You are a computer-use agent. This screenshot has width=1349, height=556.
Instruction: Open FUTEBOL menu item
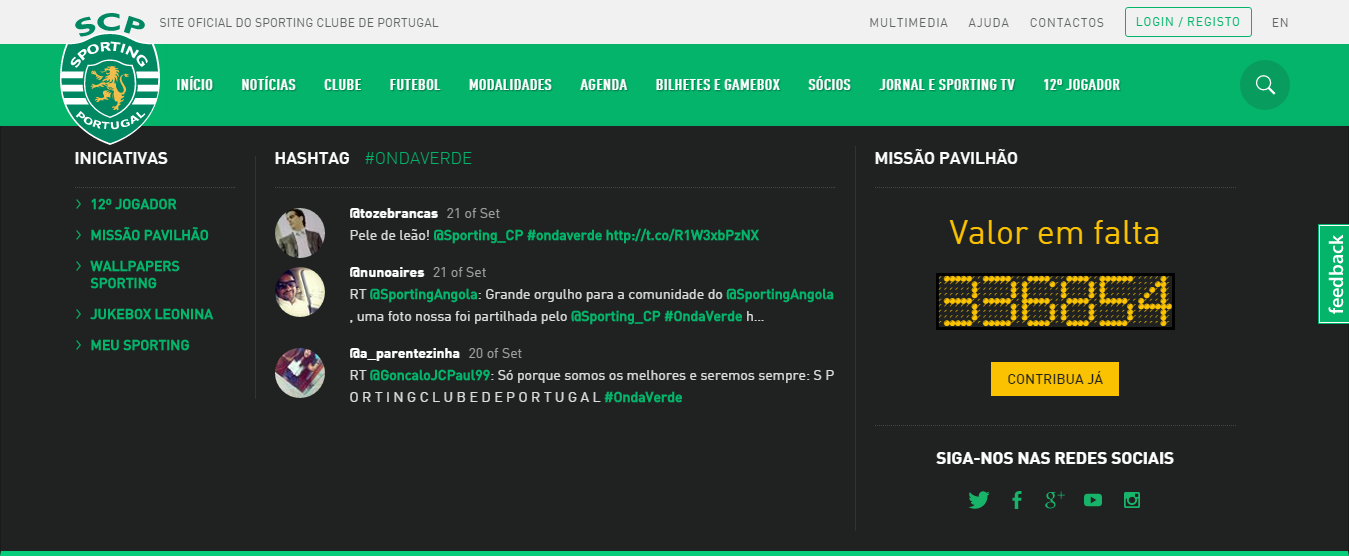(415, 85)
